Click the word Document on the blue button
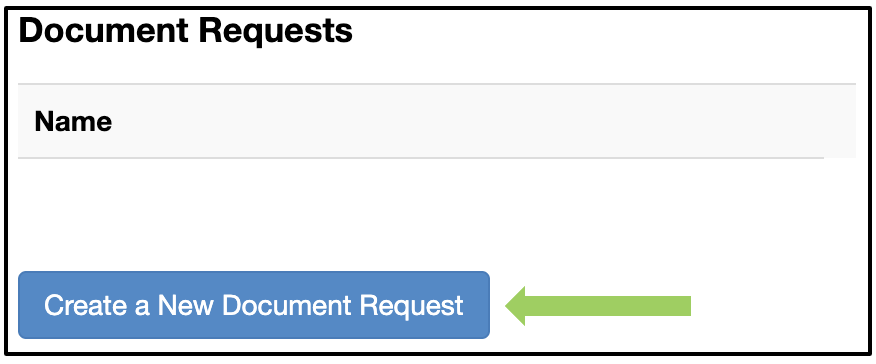876x364 pixels. 285,305
